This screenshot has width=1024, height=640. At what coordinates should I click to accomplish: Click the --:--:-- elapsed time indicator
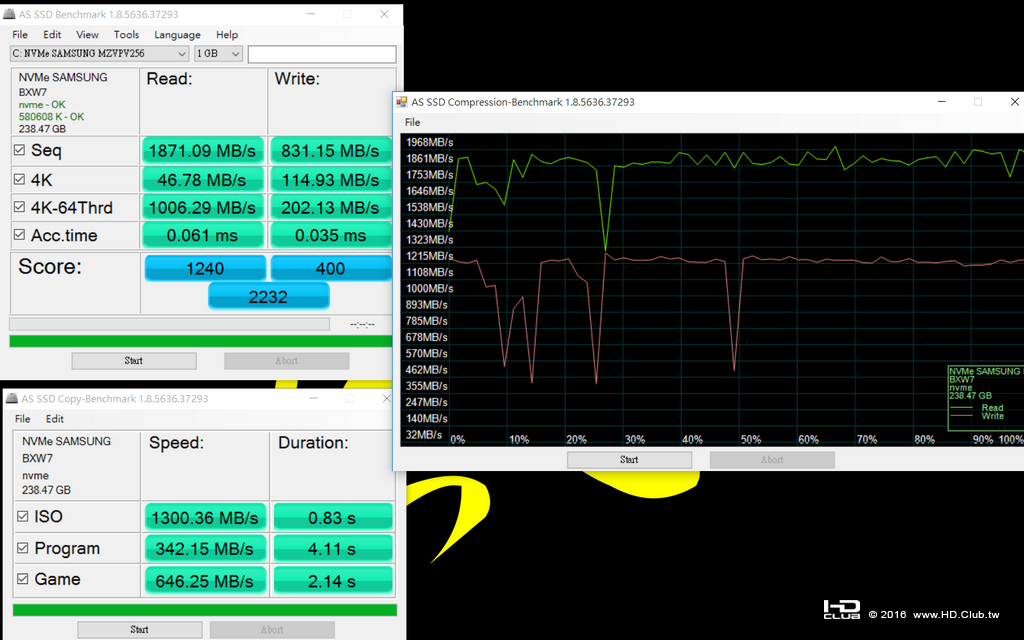click(362, 324)
